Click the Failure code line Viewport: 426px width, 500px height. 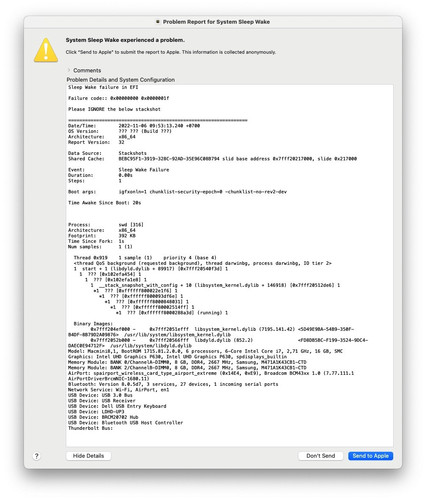[x=119, y=98]
